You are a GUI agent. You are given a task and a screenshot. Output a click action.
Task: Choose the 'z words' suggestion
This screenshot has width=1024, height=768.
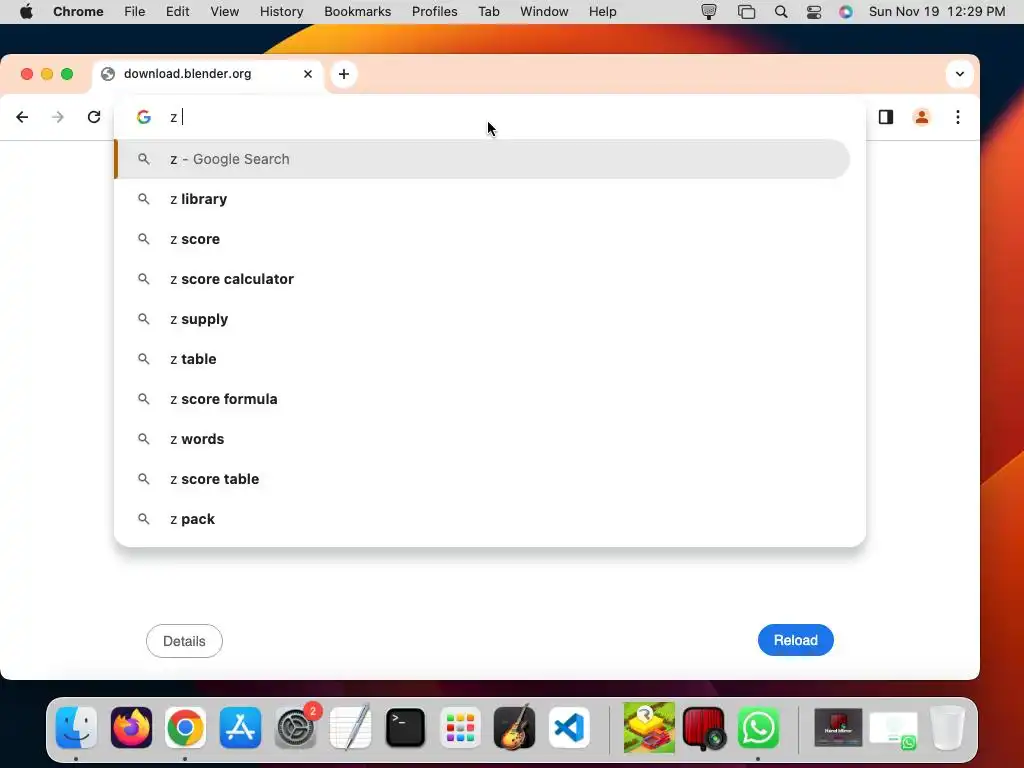[x=482, y=439]
